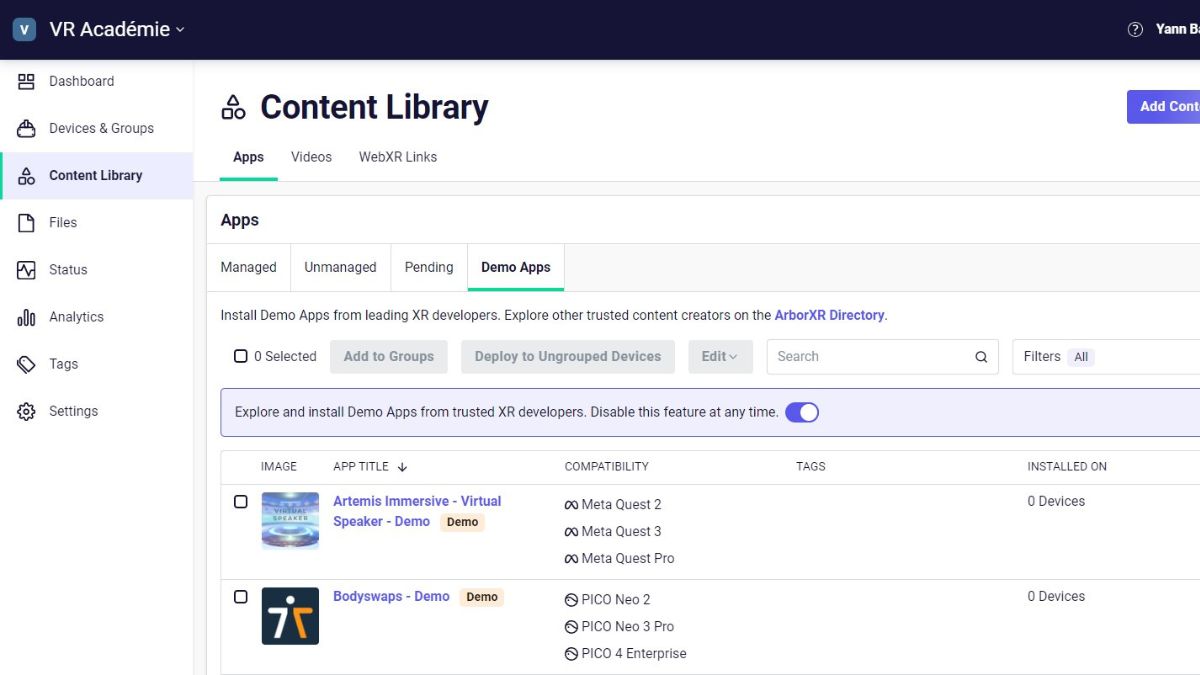Screen dimensions: 1200x675
Task: Check the Artemis Immersive row checkbox
Action: point(241,502)
